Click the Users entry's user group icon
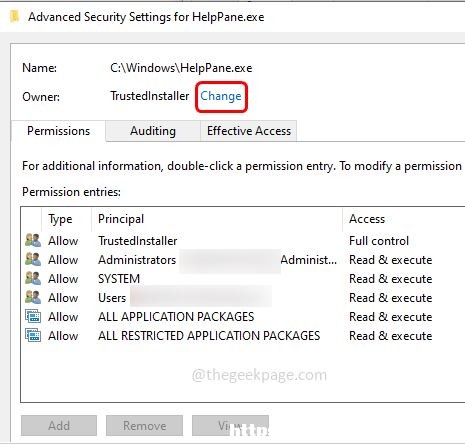 tap(33, 297)
